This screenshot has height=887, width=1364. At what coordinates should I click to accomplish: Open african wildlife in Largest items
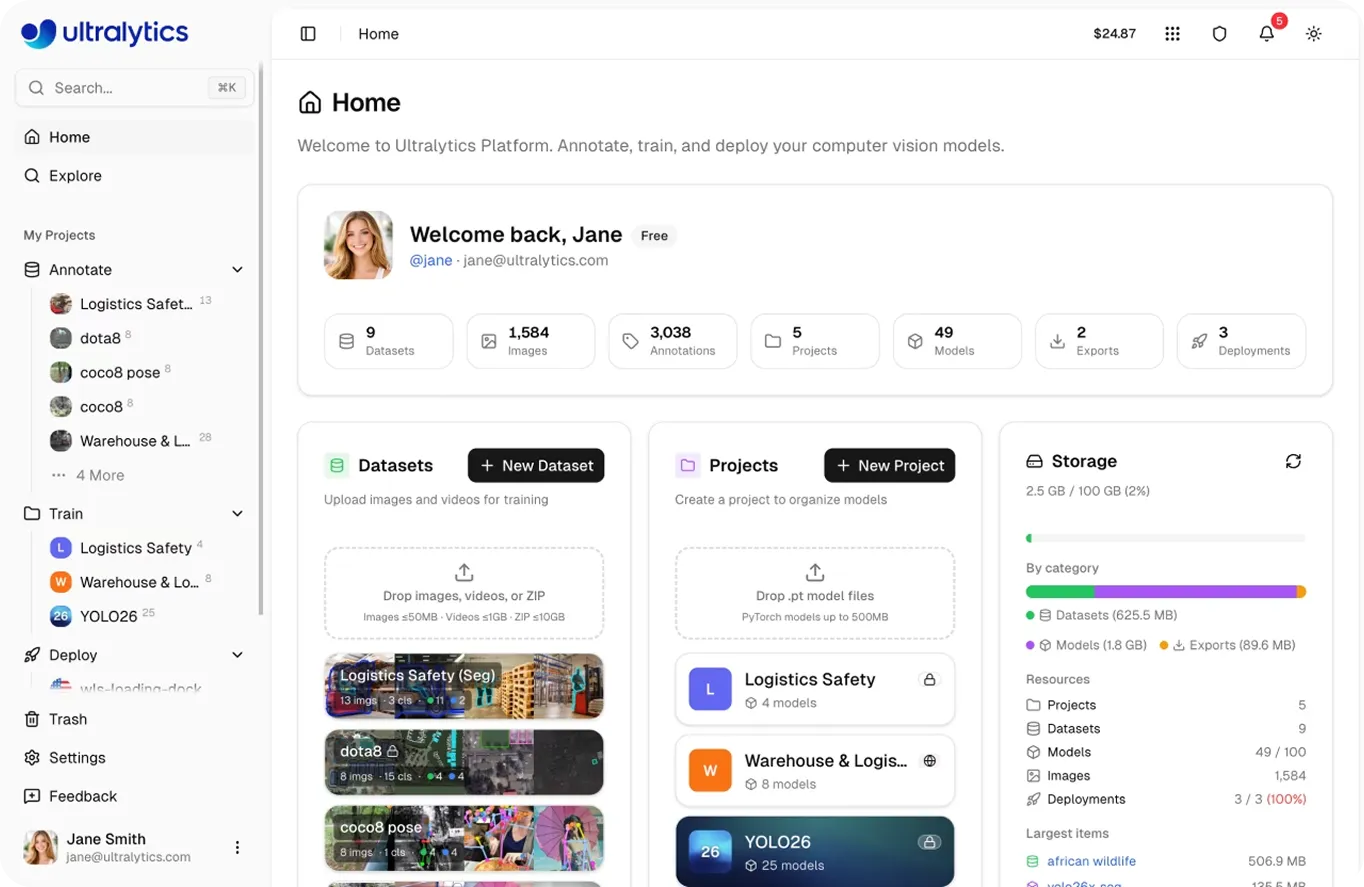point(1091,861)
